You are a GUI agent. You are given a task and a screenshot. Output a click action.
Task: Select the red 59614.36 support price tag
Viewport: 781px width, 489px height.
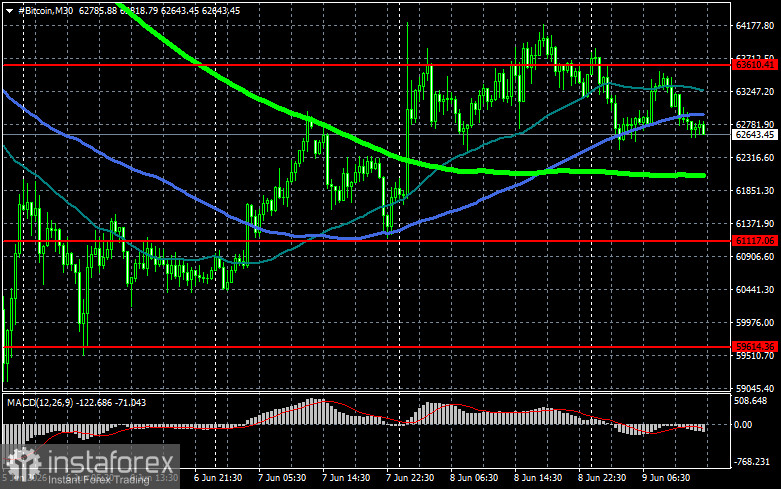(x=755, y=347)
